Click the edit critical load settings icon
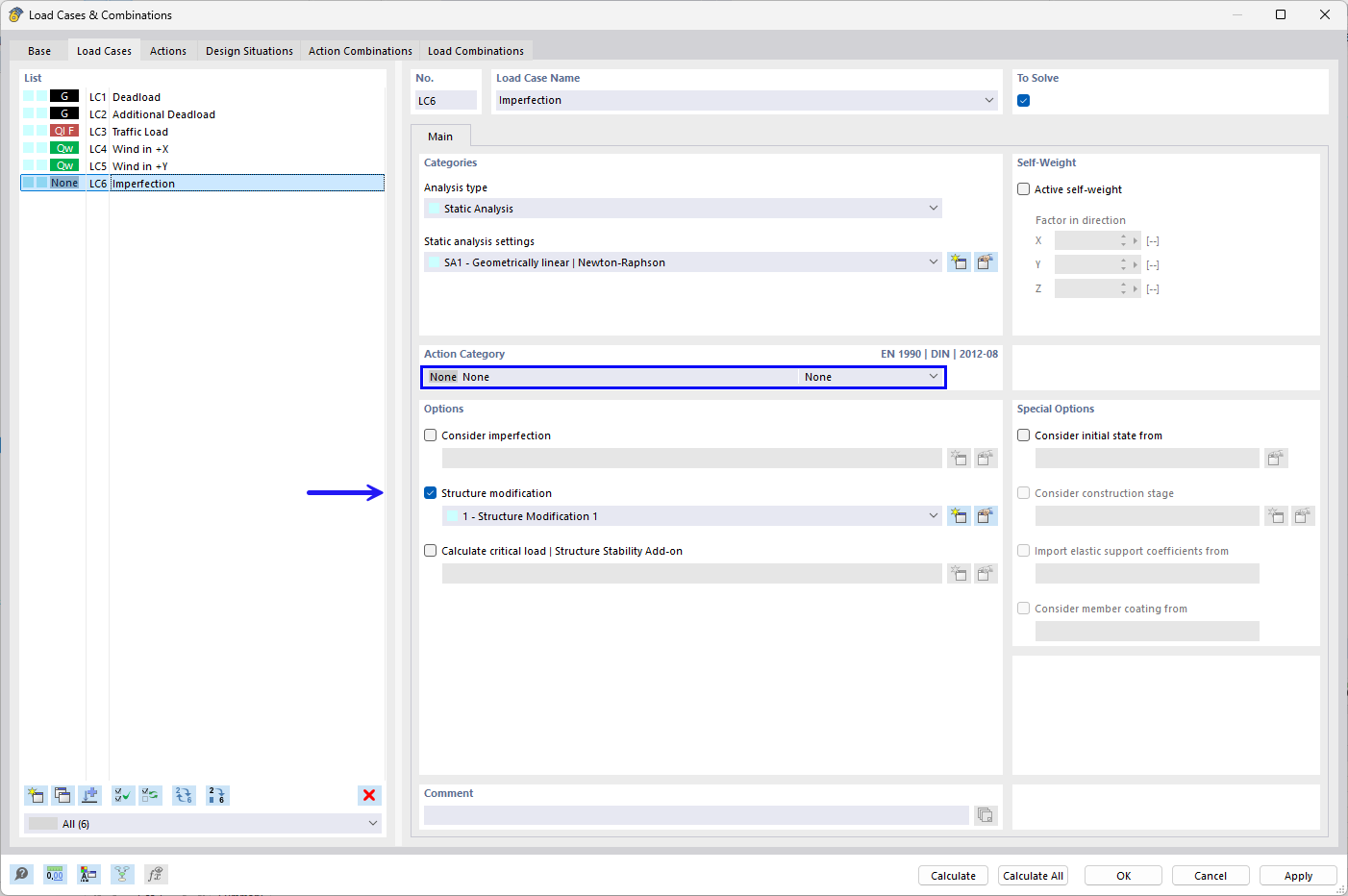Image resolution: width=1348 pixels, height=896 pixels. pos(986,574)
